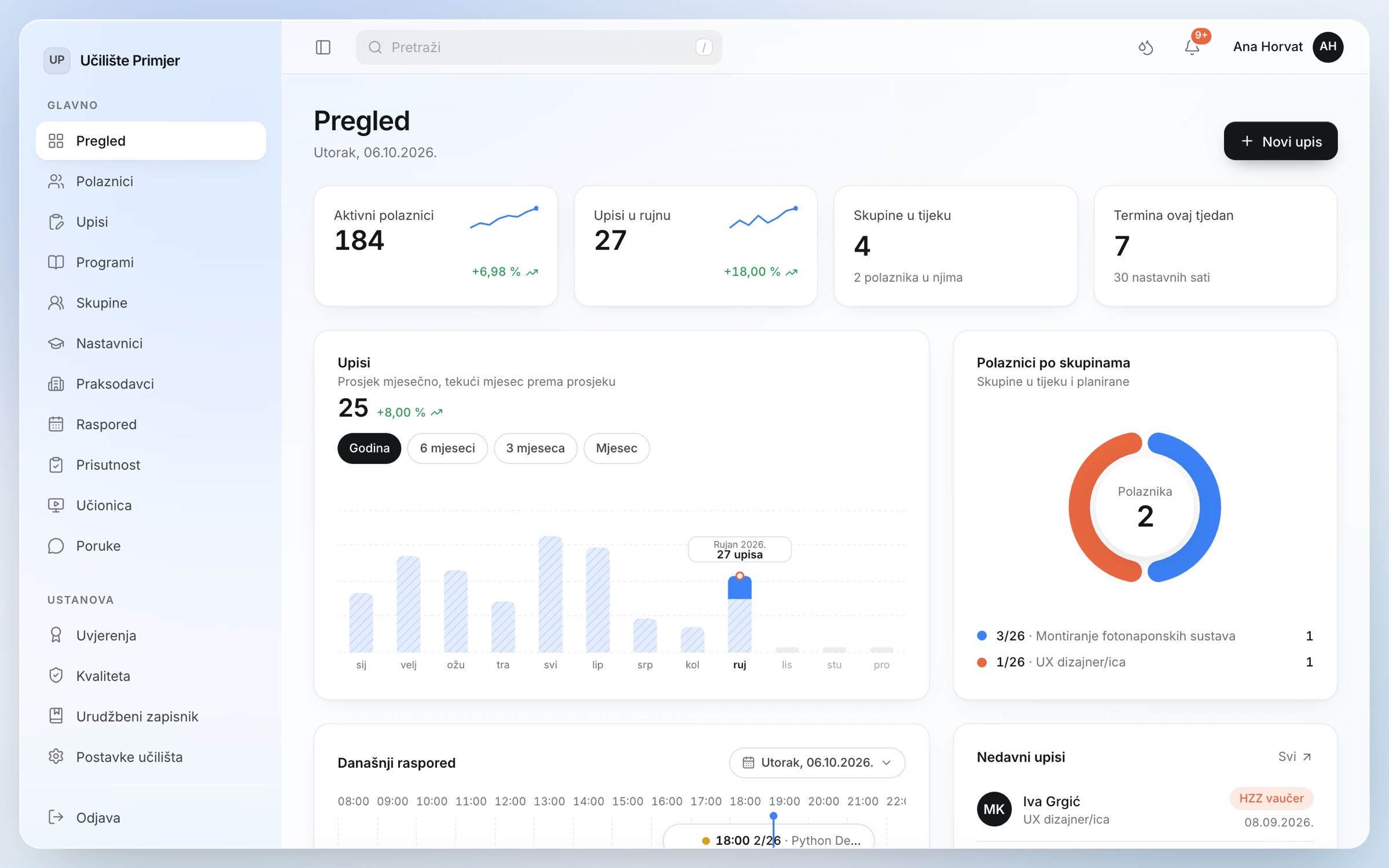Viewport: 1389px width, 868px height.
Task: Click the Urudžbeni zapisnik book icon
Action: [x=56, y=716]
